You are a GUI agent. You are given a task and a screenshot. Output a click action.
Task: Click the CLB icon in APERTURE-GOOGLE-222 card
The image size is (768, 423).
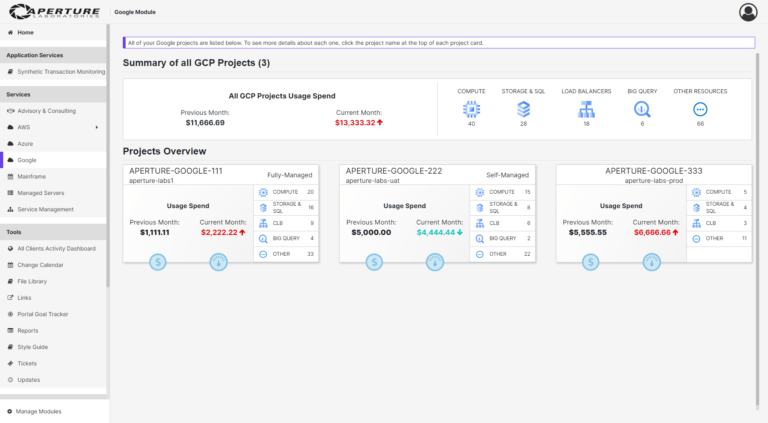(480, 223)
